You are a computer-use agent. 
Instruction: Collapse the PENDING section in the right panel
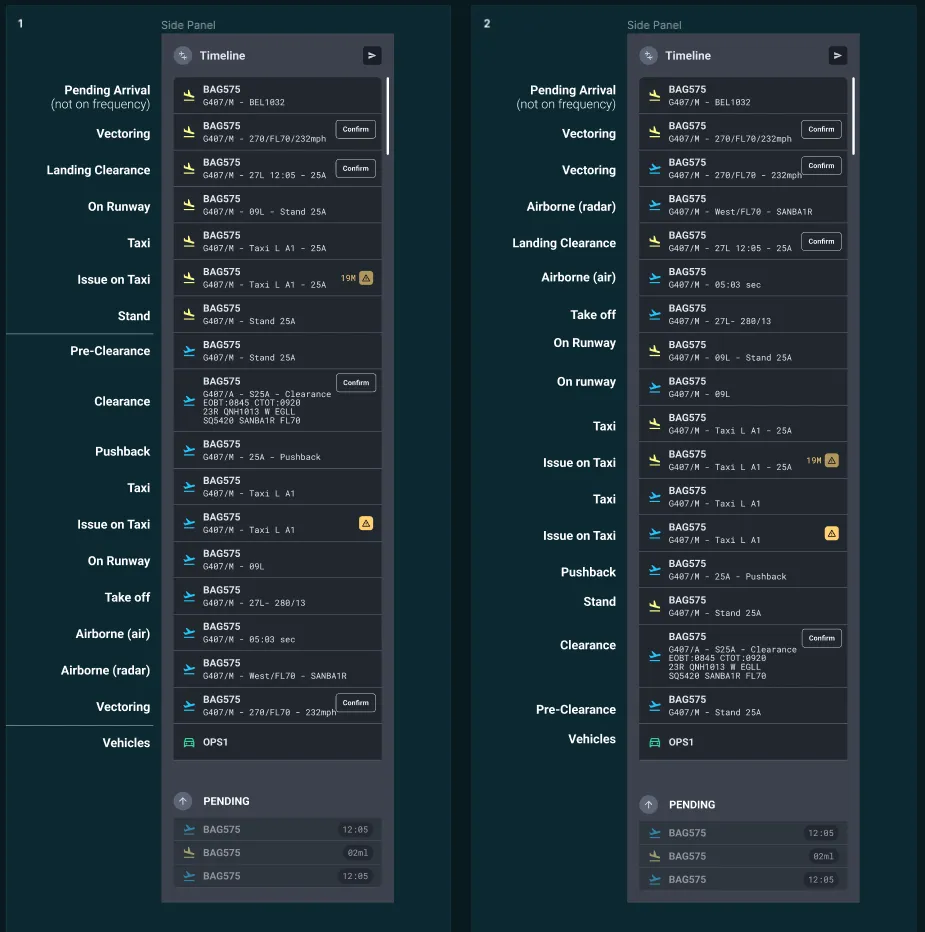tap(649, 804)
